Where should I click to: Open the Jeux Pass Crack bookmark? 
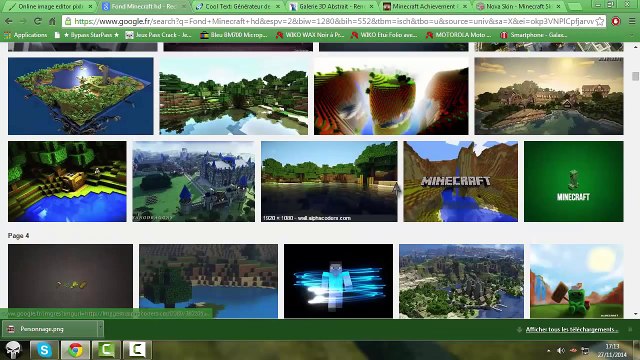point(158,35)
